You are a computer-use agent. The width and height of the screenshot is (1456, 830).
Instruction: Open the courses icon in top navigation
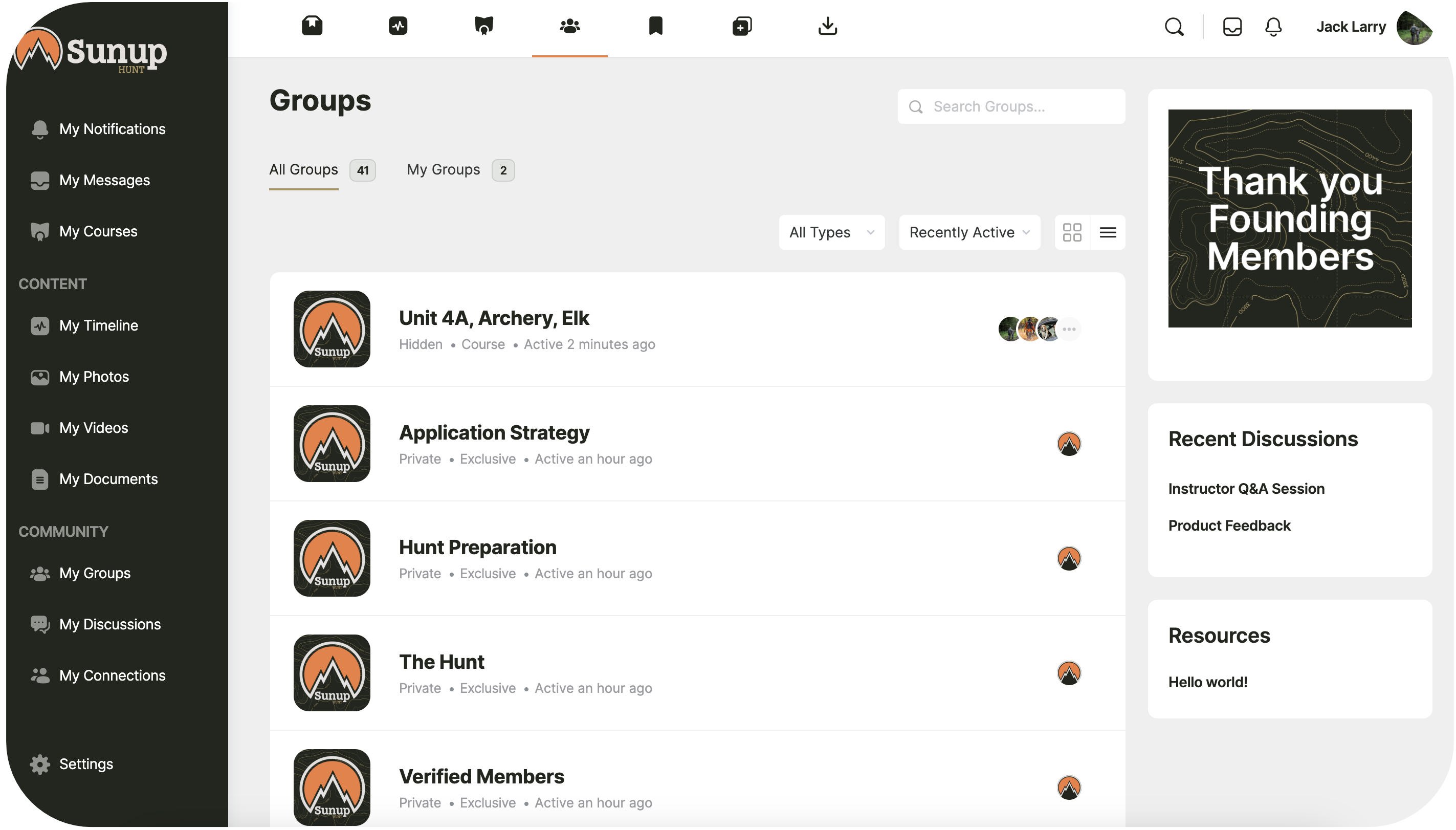click(483, 26)
